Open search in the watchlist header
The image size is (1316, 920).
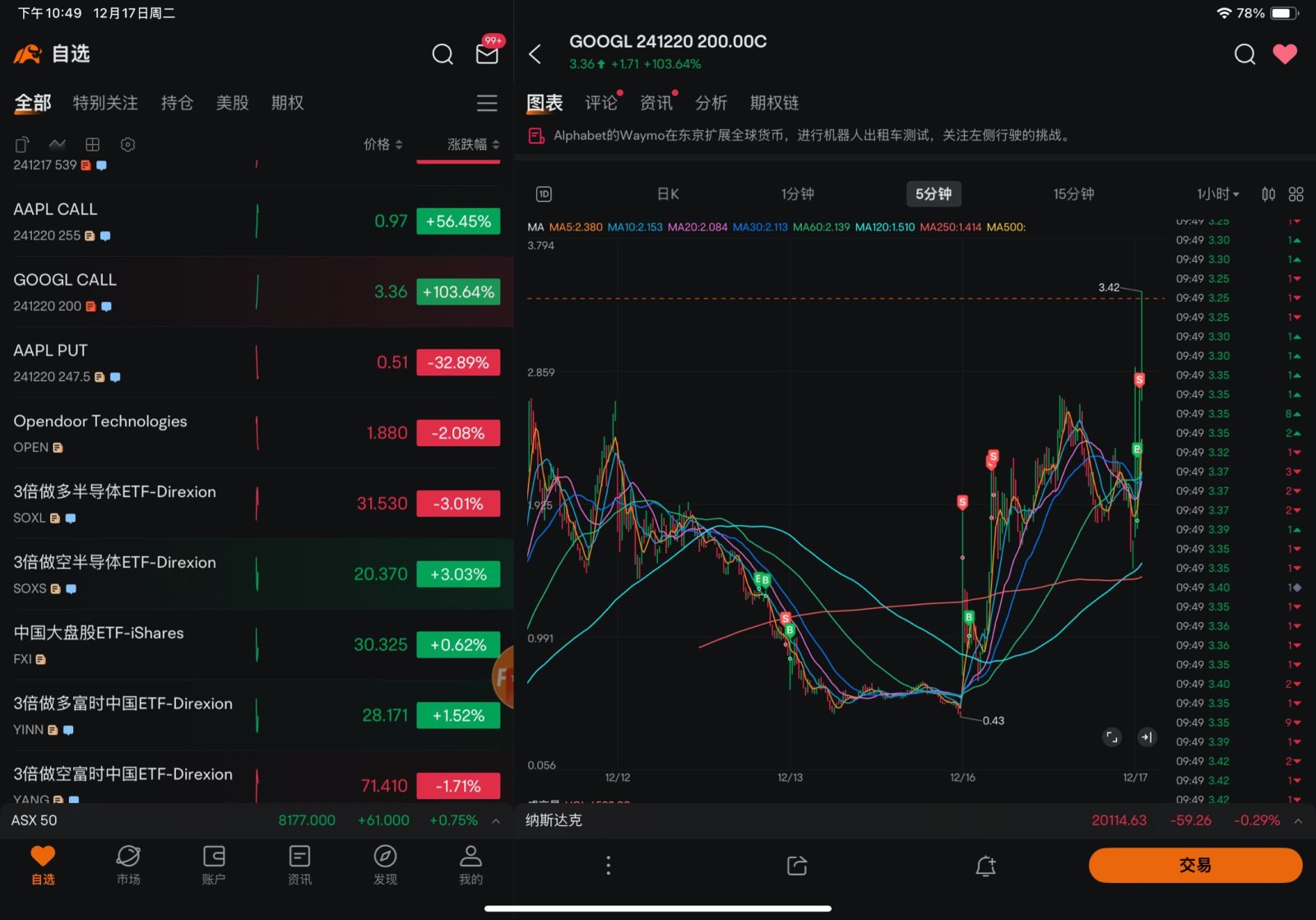(443, 54)
